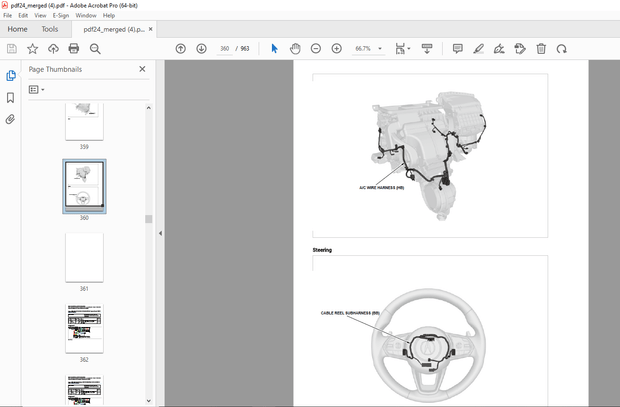Open Attachments paperclip panel
620x407 pixels.
click(10, 119)
